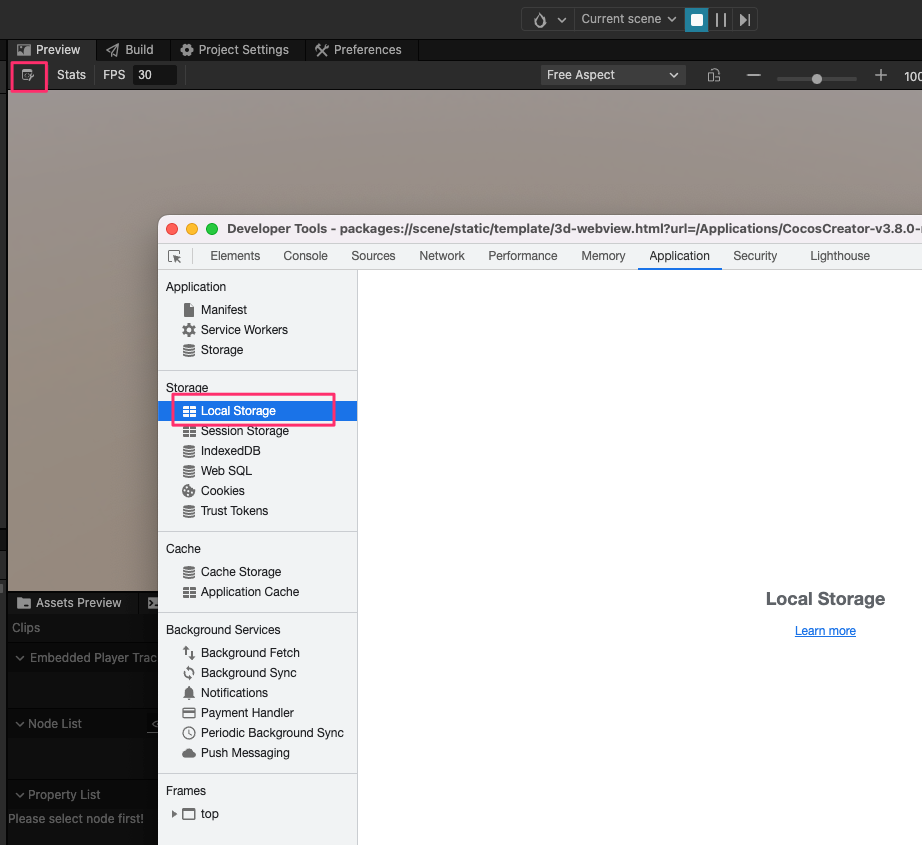Switch to the Build tab
This screenshot has height=845, width=922.
point(130,50)
